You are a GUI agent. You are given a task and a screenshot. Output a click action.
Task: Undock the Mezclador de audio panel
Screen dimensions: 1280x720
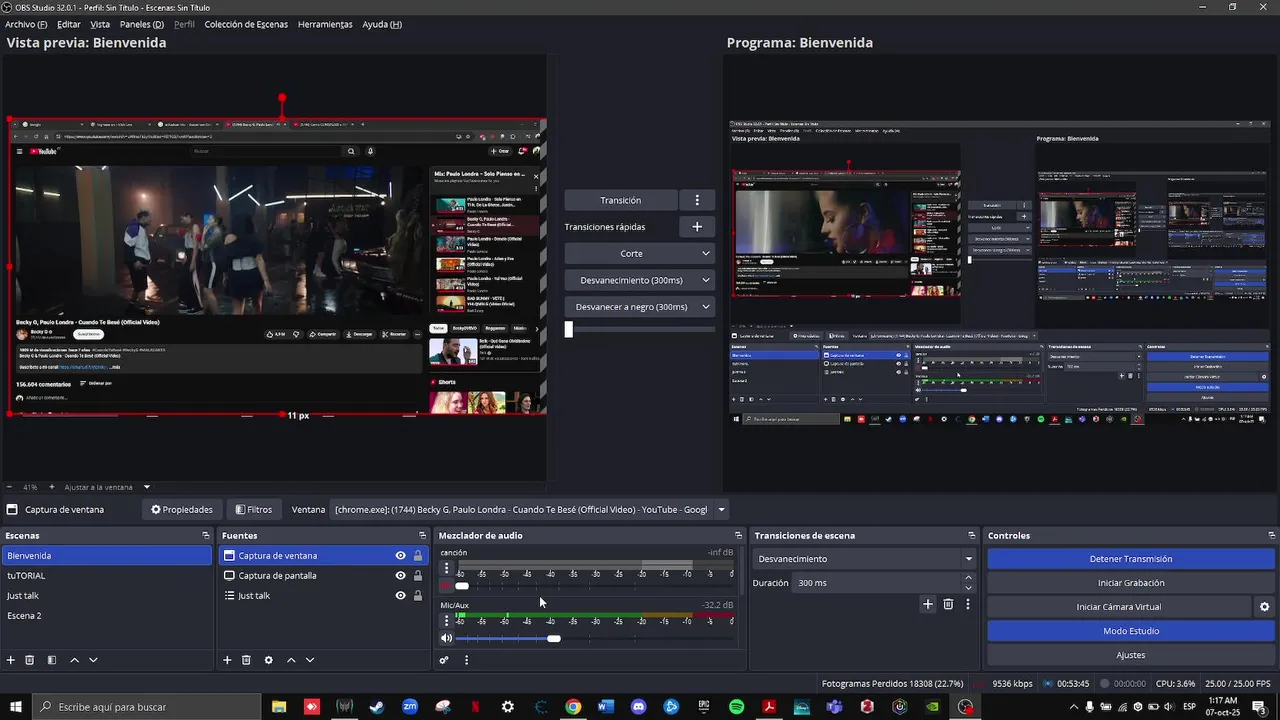(738, 536)
